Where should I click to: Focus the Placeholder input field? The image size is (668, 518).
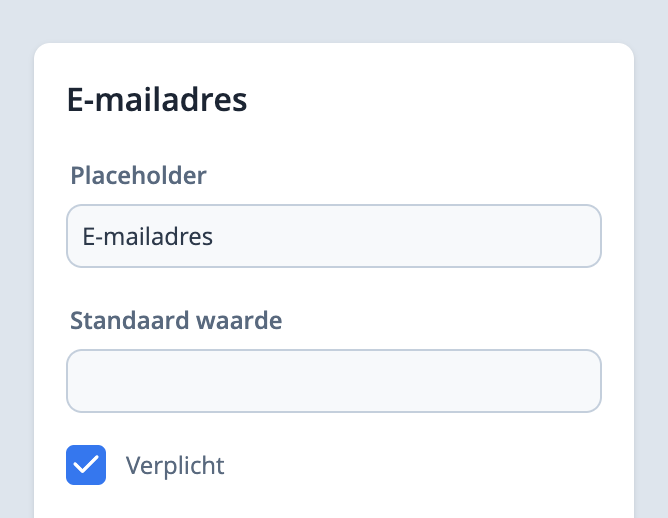click(x=333, y=236)
